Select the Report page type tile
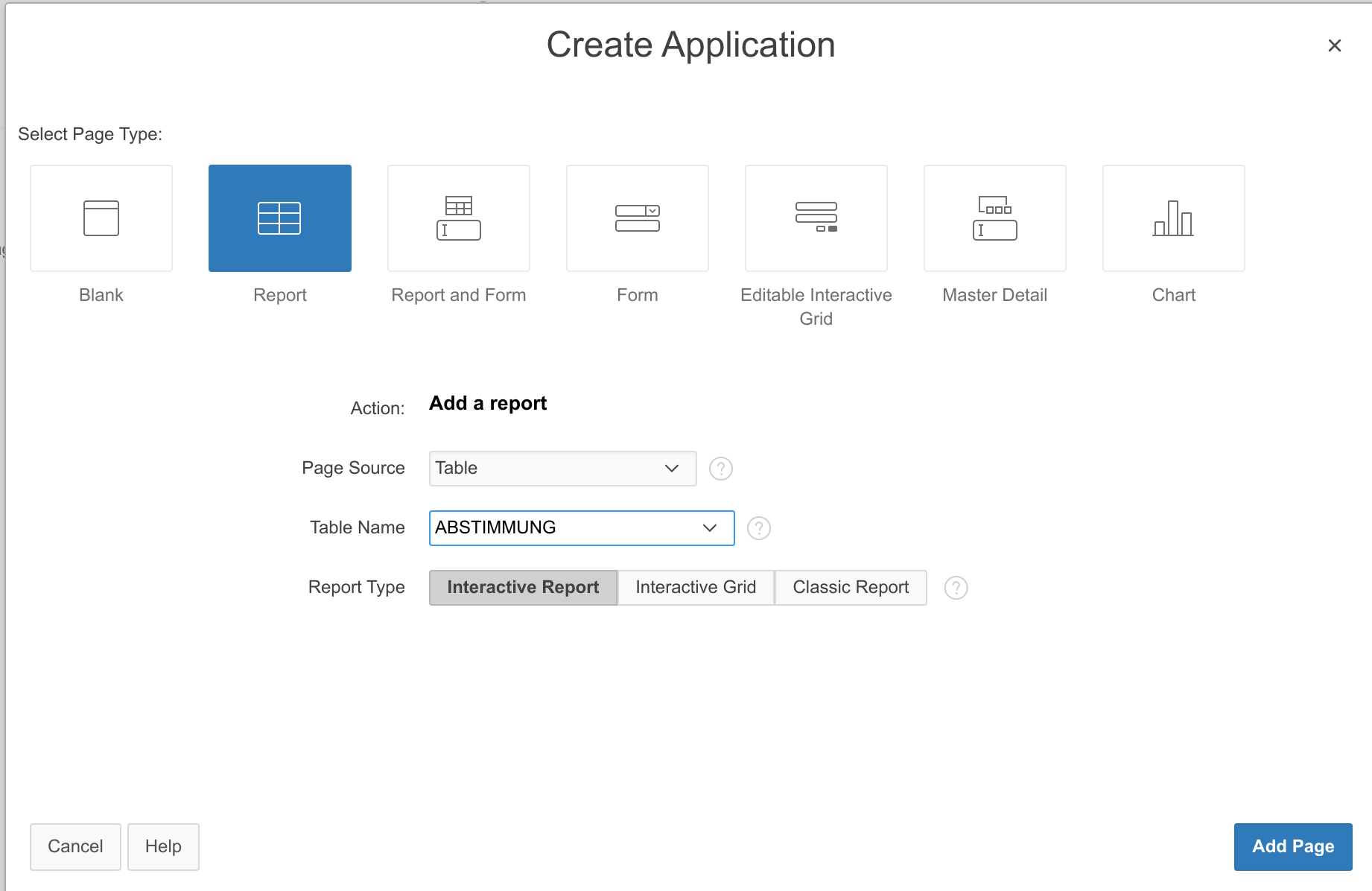Screen dimensions: 1372x891 point(280,218)
